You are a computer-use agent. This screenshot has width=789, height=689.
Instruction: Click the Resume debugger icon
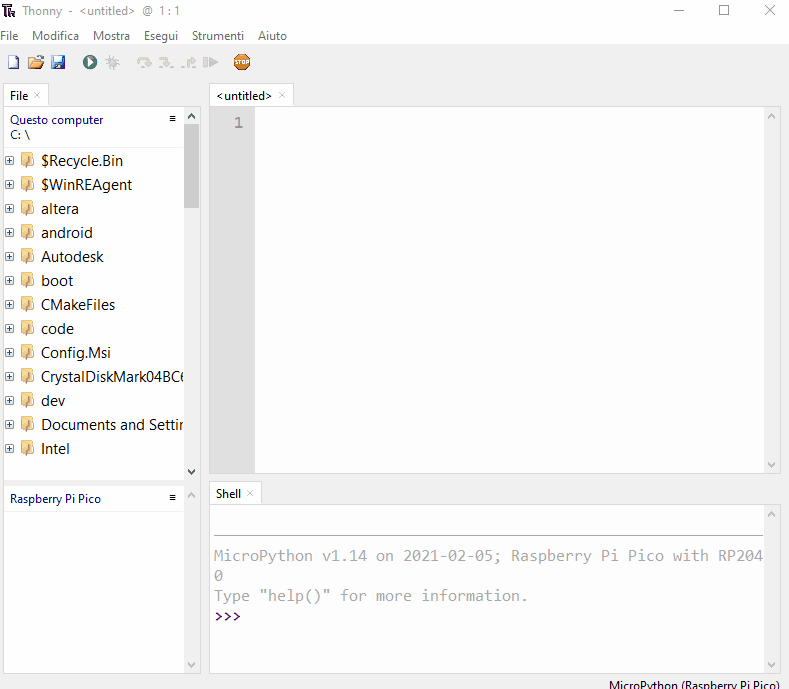pos(210,62)
